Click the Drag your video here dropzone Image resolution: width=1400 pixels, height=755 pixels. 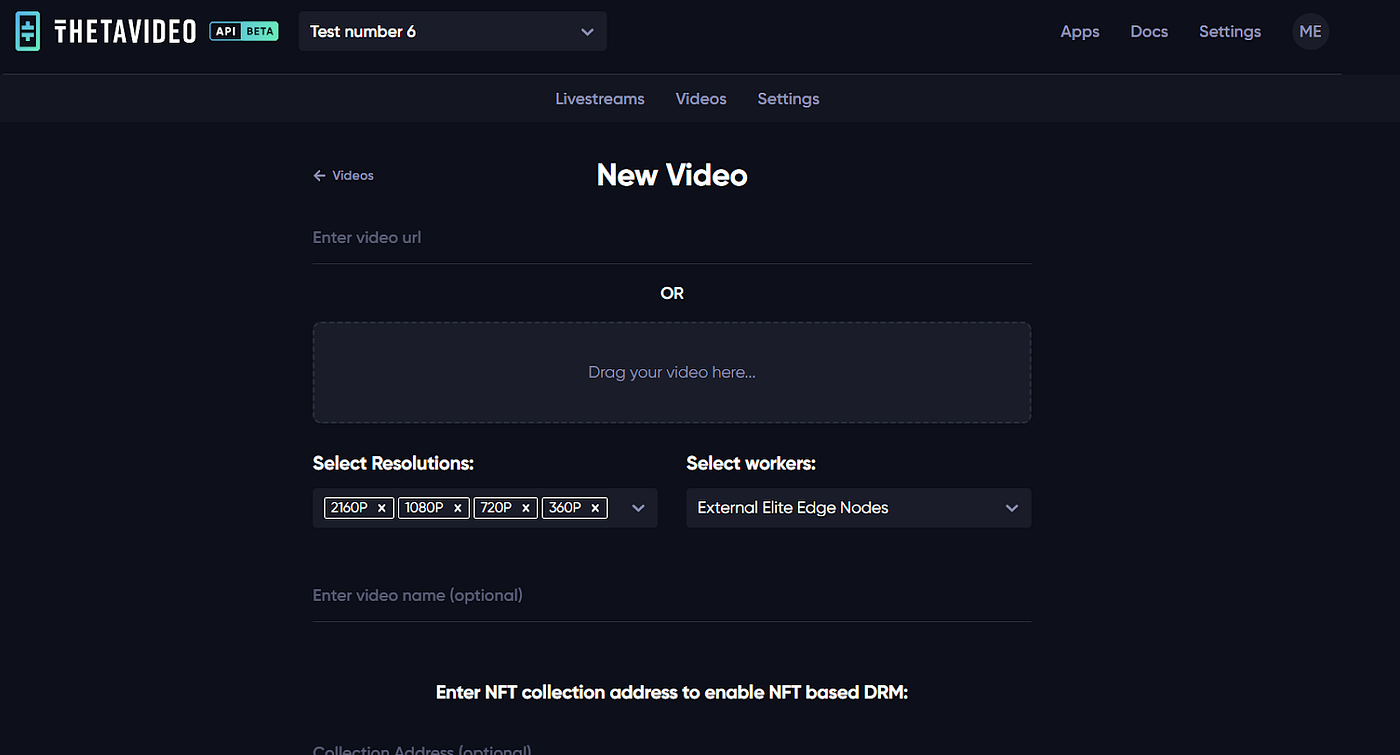pyautogui.click(x=672, y=372)
